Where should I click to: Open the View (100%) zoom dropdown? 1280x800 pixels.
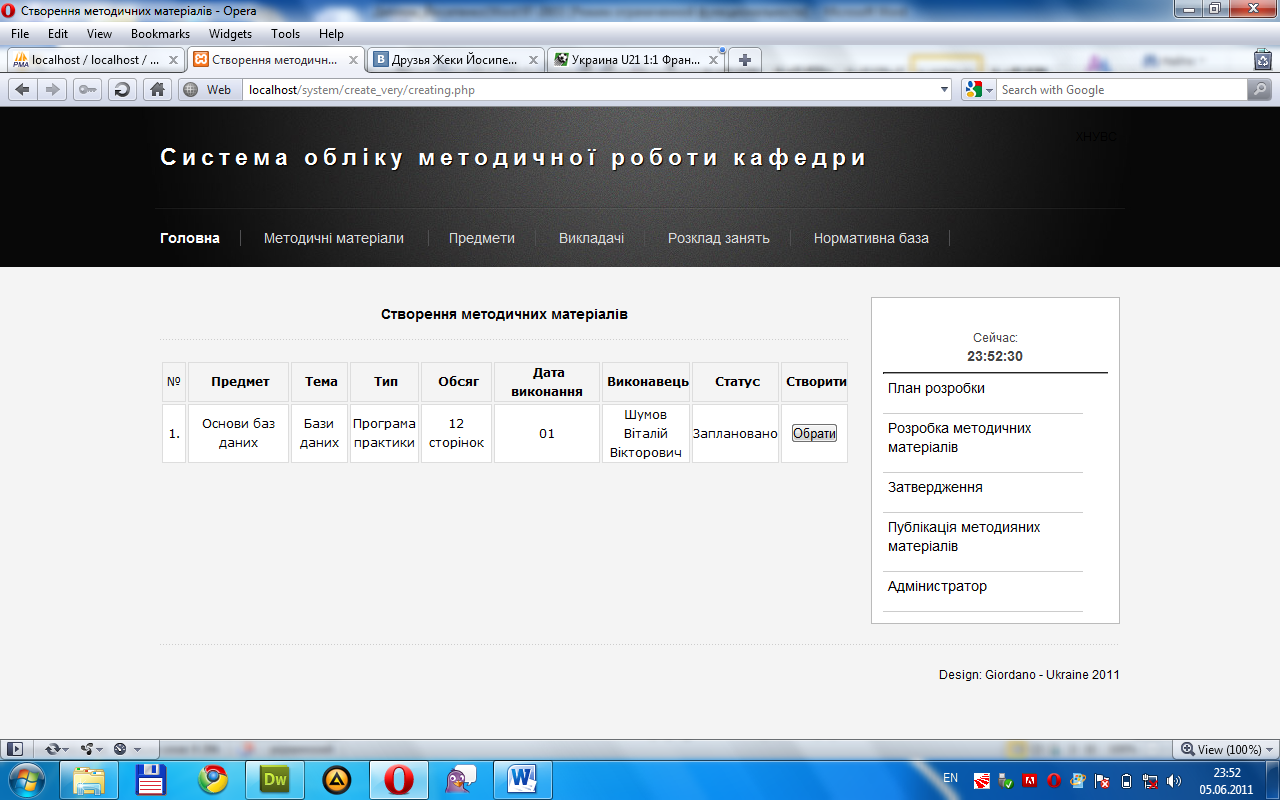(x=1225, y=749)
